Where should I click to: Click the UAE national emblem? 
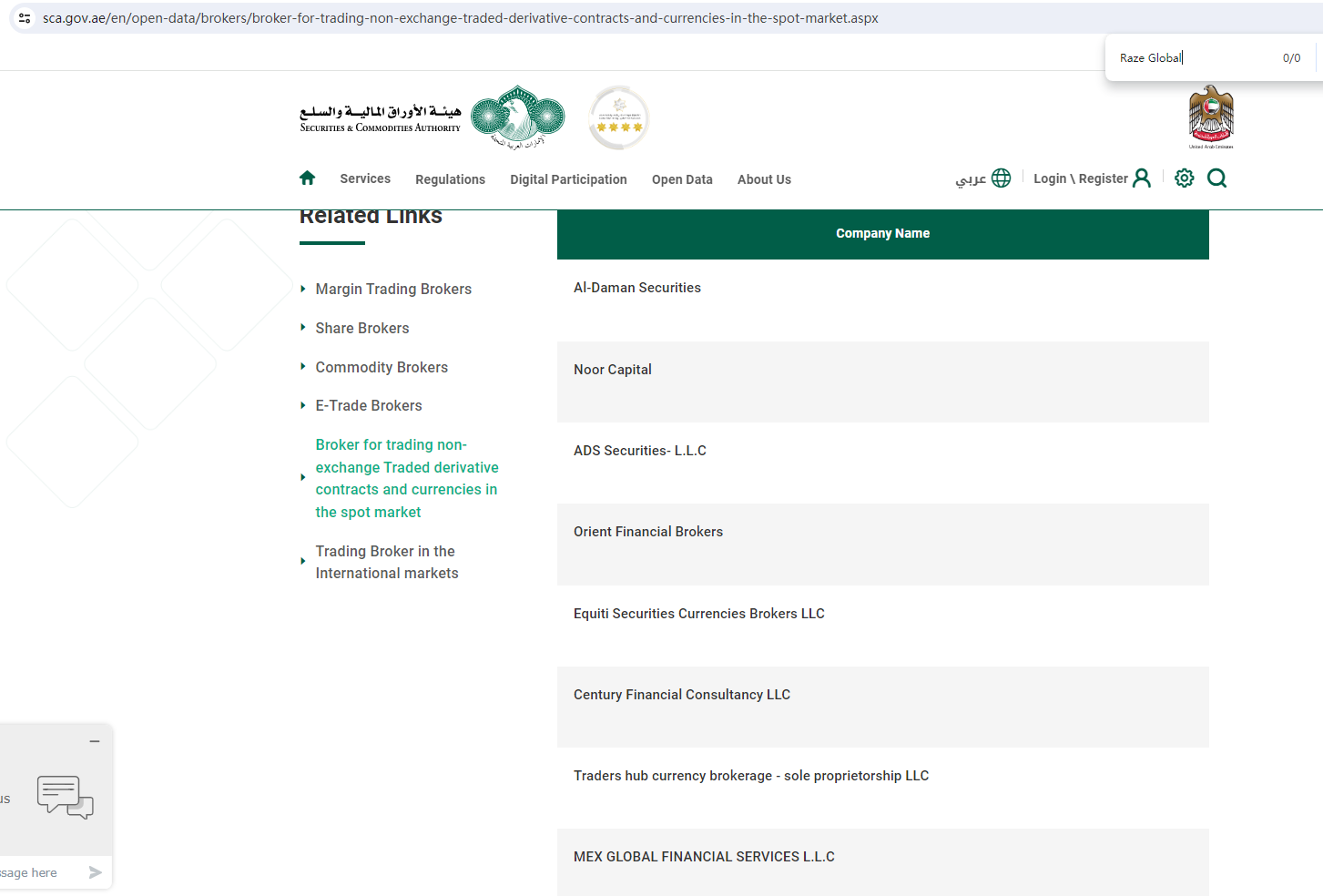(1211, 117)
